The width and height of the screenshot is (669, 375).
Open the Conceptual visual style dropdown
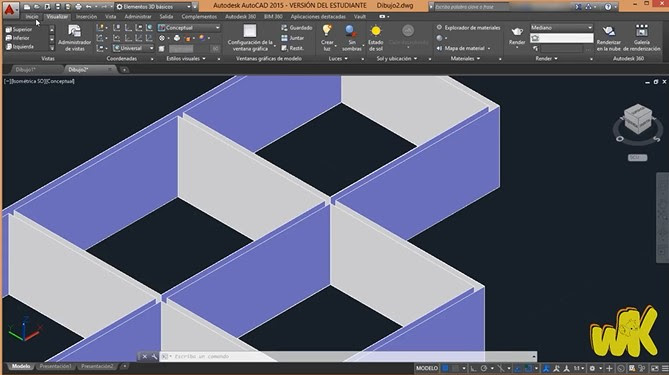pos(189,27)
